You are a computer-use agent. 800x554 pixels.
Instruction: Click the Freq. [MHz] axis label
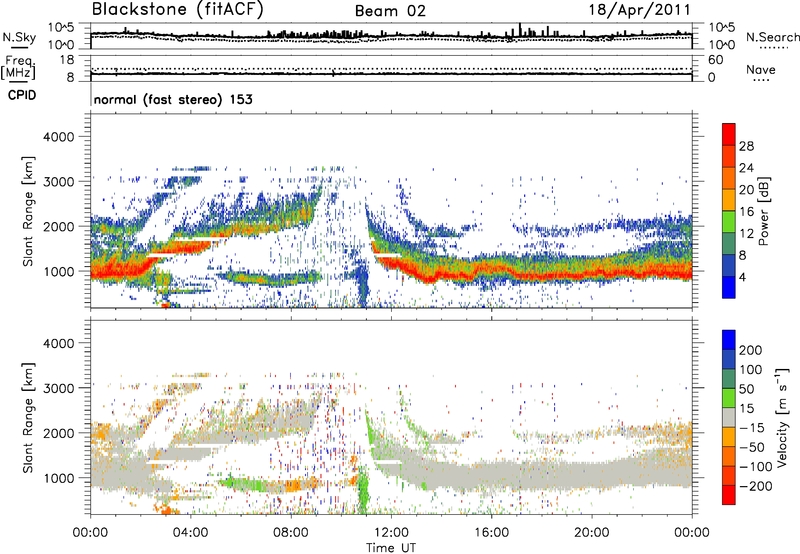[x=18, y=67]
